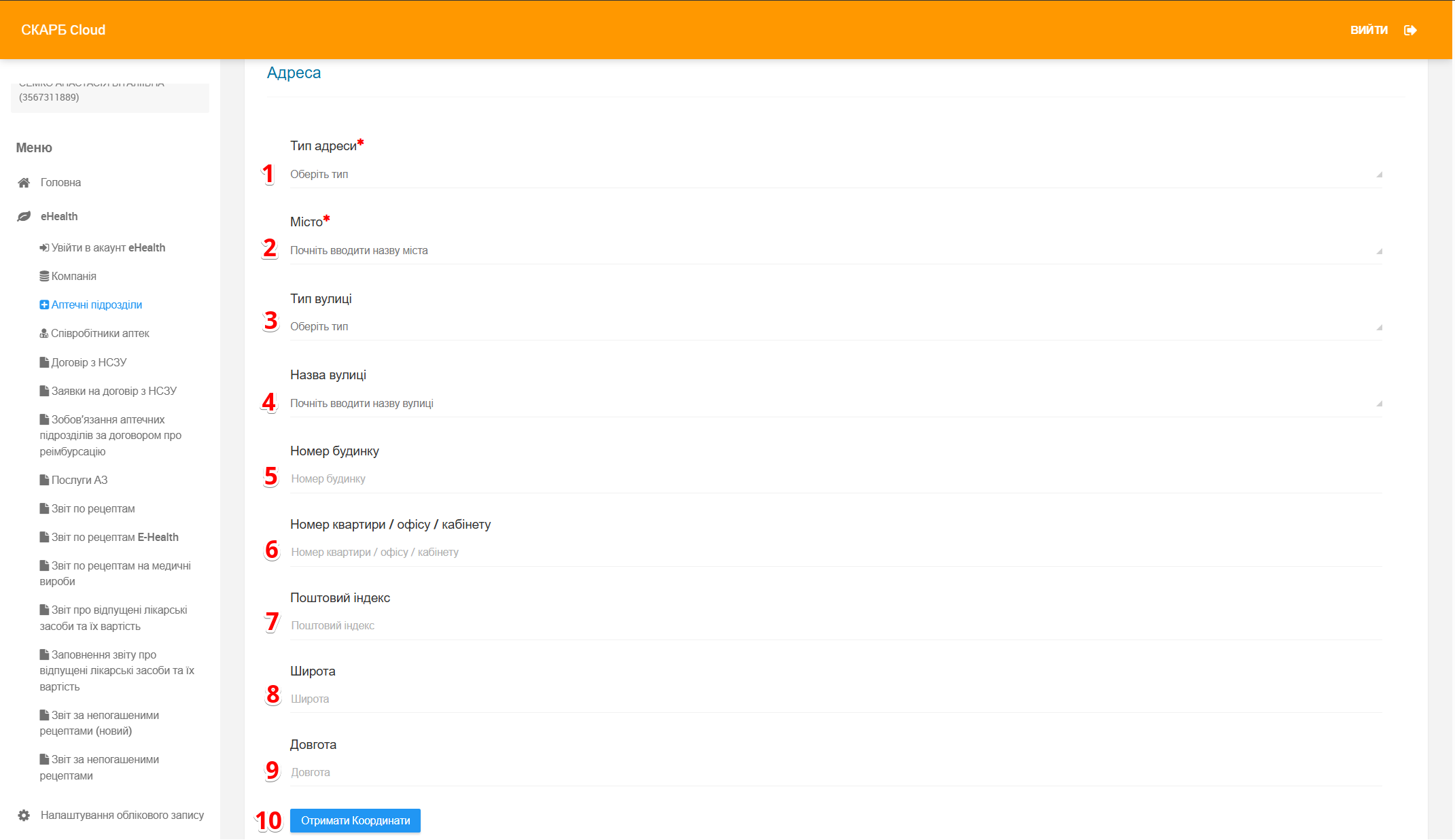Open the Місто city dropdown
The width and height of the screenshot is (1455, 840).
tap(835, 250)
